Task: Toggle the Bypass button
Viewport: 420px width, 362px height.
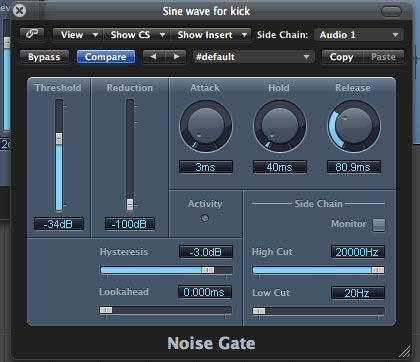Action: click(x=44, y=57)
